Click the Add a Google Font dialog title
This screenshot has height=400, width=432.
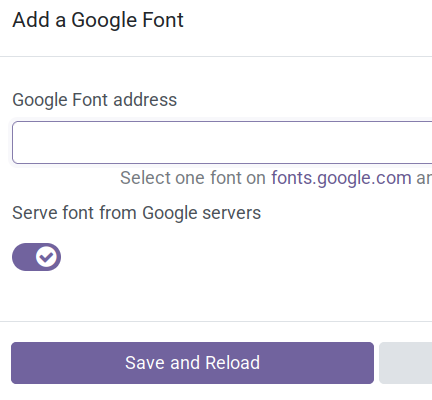pos(98,20)
